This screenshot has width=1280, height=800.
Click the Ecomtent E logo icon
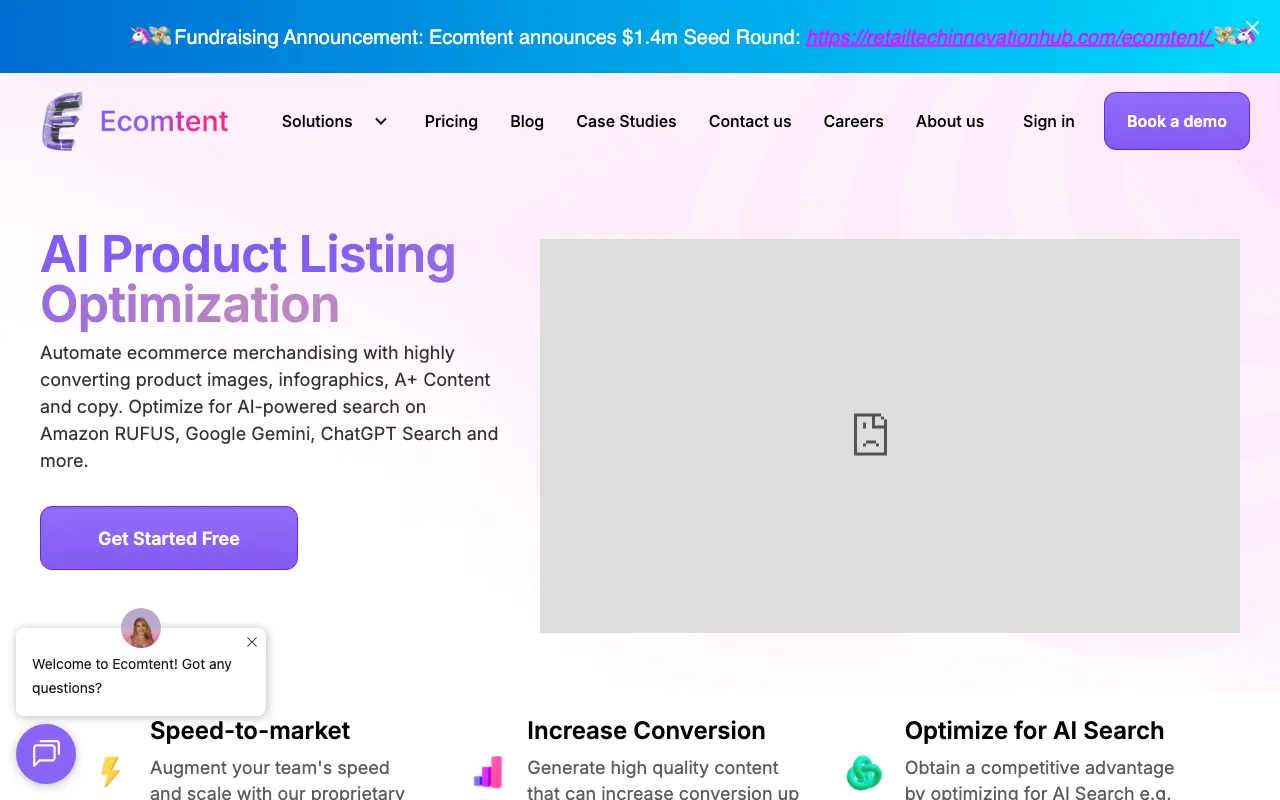click(61, 121)
